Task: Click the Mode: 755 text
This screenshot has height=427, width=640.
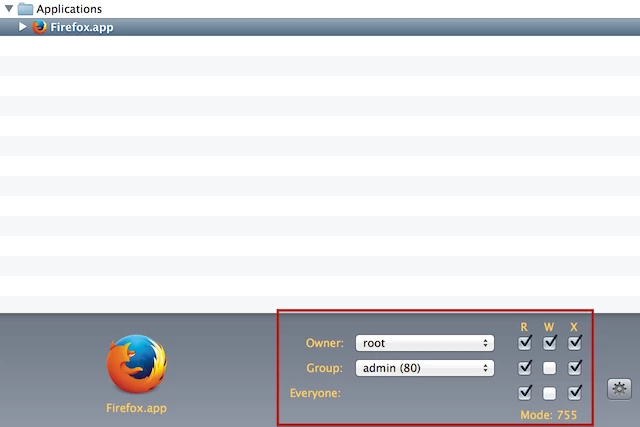Action: coord(549,415)
